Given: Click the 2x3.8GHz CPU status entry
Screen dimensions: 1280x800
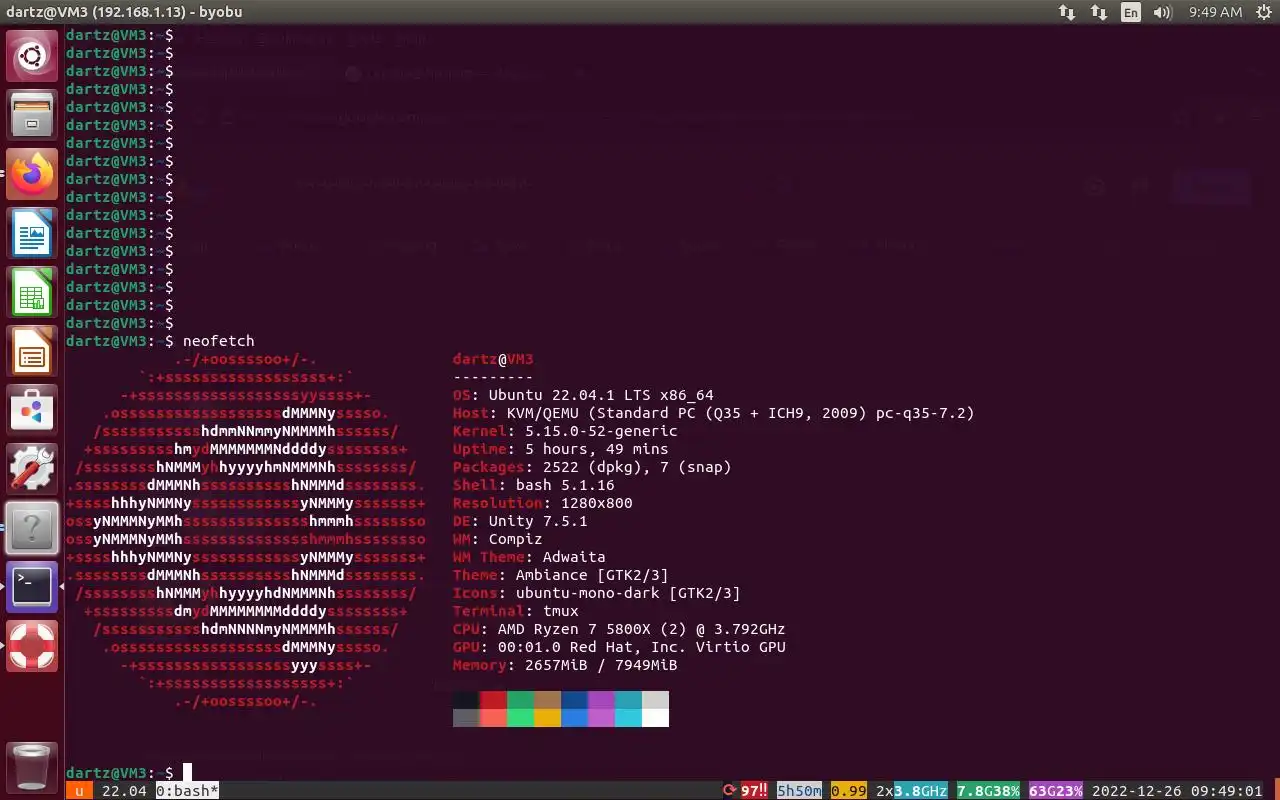Looking at the screenshot, I should (x=911, y=791).
